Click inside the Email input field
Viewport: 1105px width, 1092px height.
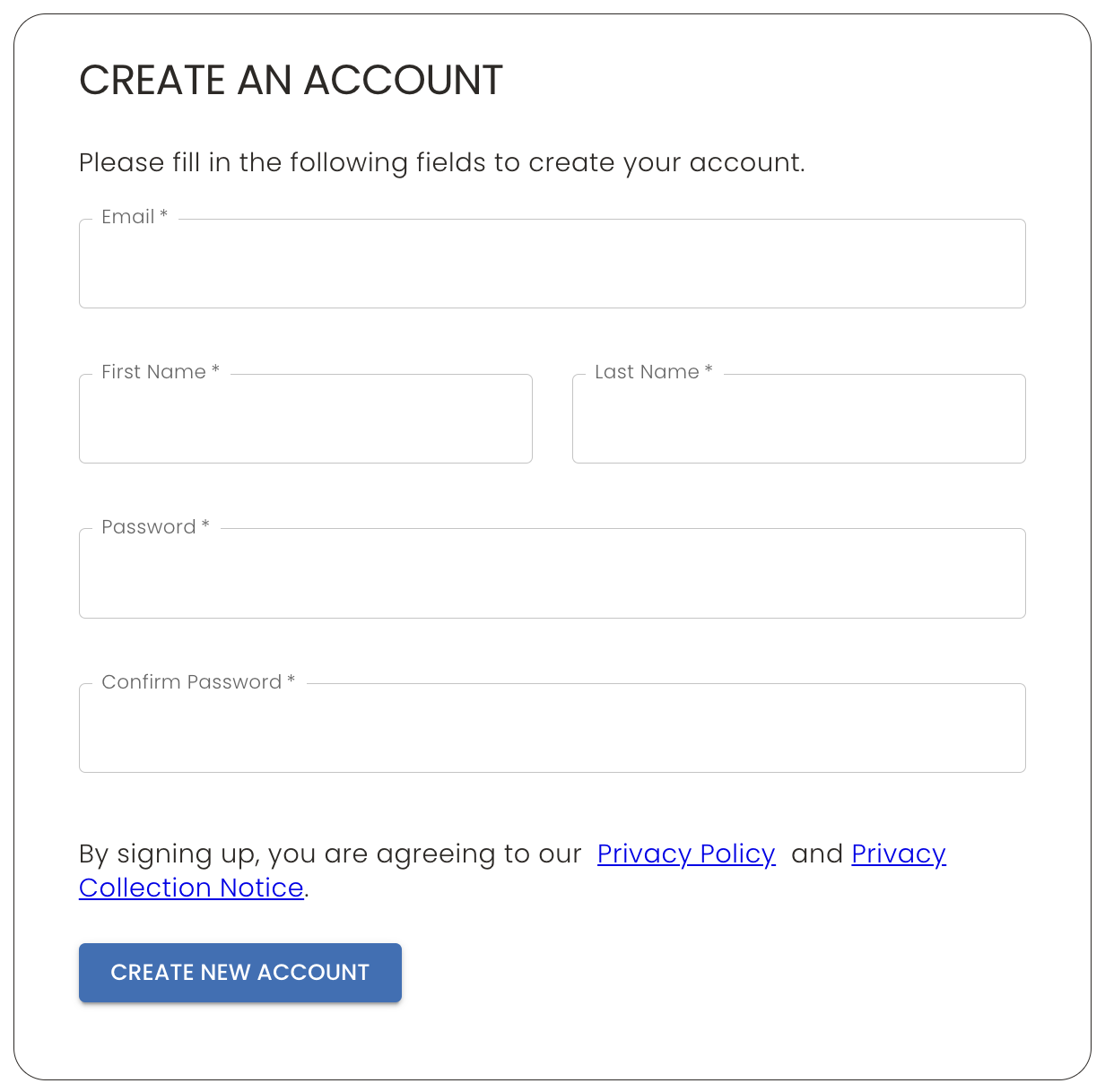(552, 264)
